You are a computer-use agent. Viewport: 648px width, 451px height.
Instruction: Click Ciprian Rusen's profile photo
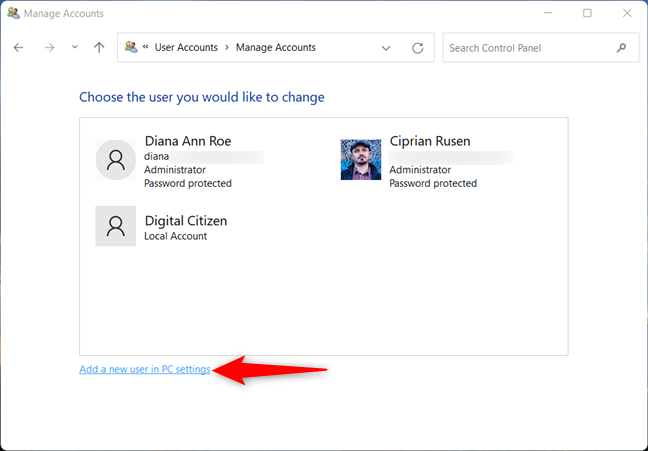click(360, 159)
